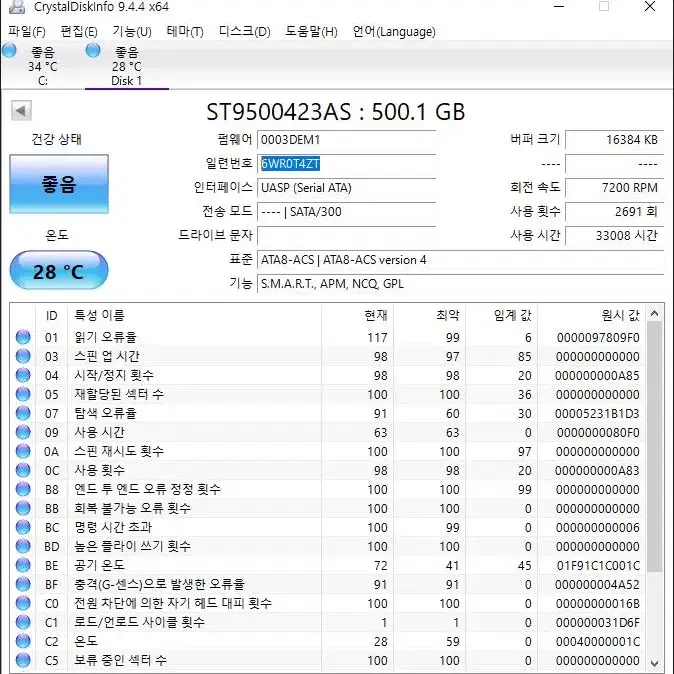
Task: Click the status orb for ID C2 온도
Action: tap(23, 641)
